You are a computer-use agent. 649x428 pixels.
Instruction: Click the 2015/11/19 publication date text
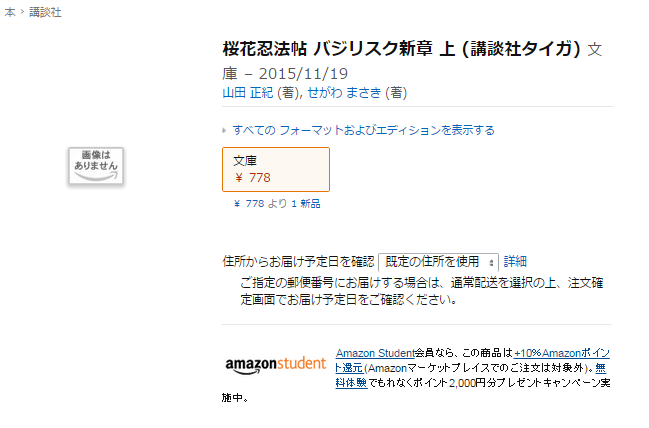coord(304,73)
